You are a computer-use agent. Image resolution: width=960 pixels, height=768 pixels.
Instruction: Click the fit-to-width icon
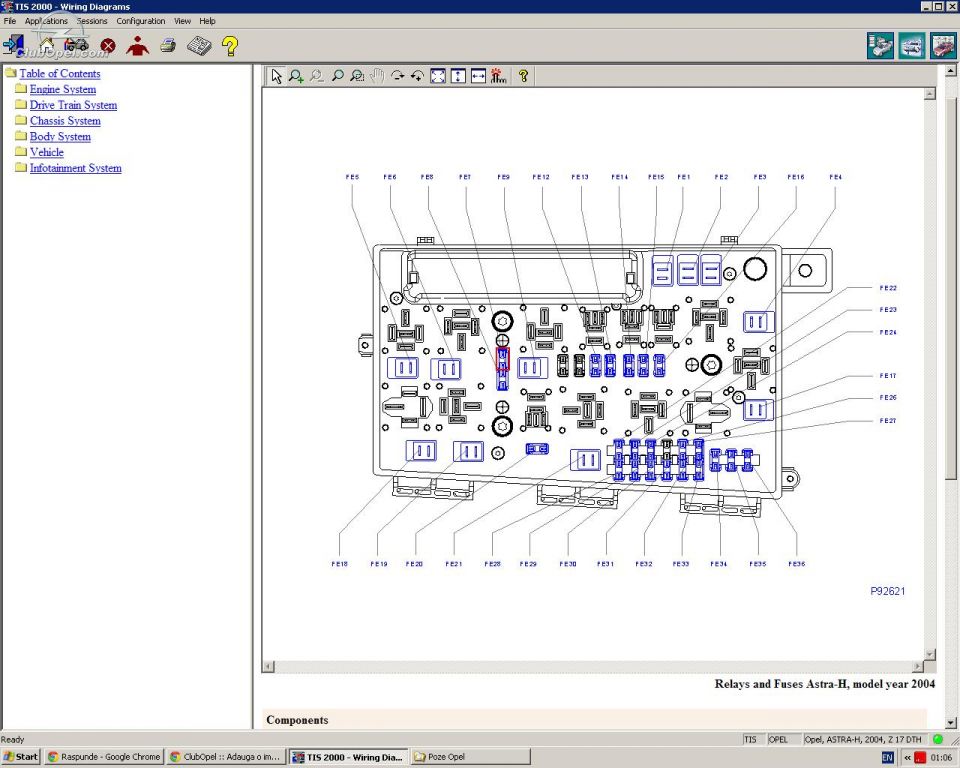478,76
